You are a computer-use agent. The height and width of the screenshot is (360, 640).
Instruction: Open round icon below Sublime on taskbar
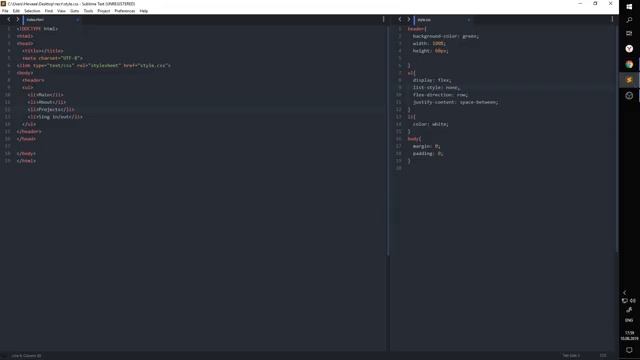[629, 96]
